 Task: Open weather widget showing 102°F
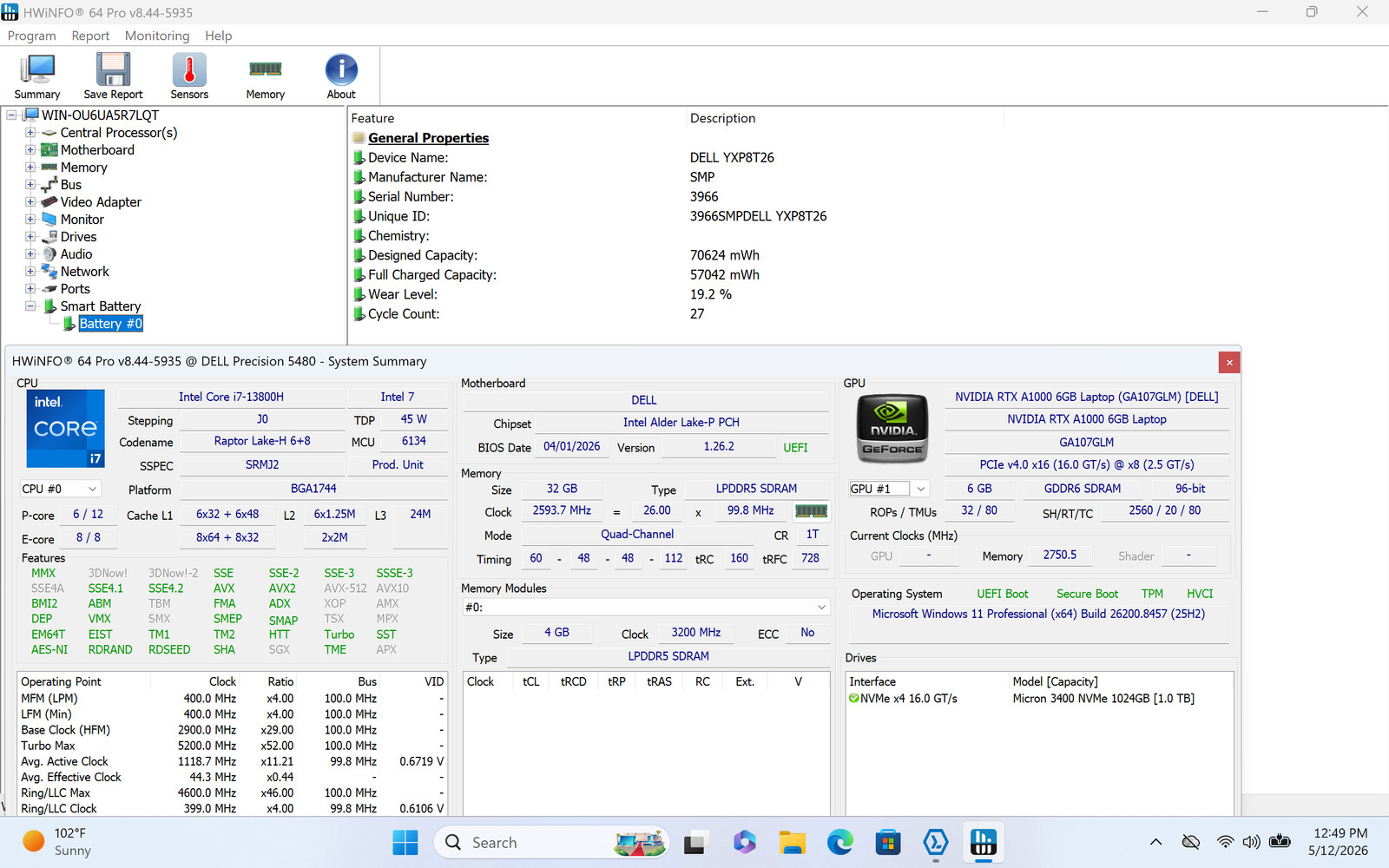(57, 842)
